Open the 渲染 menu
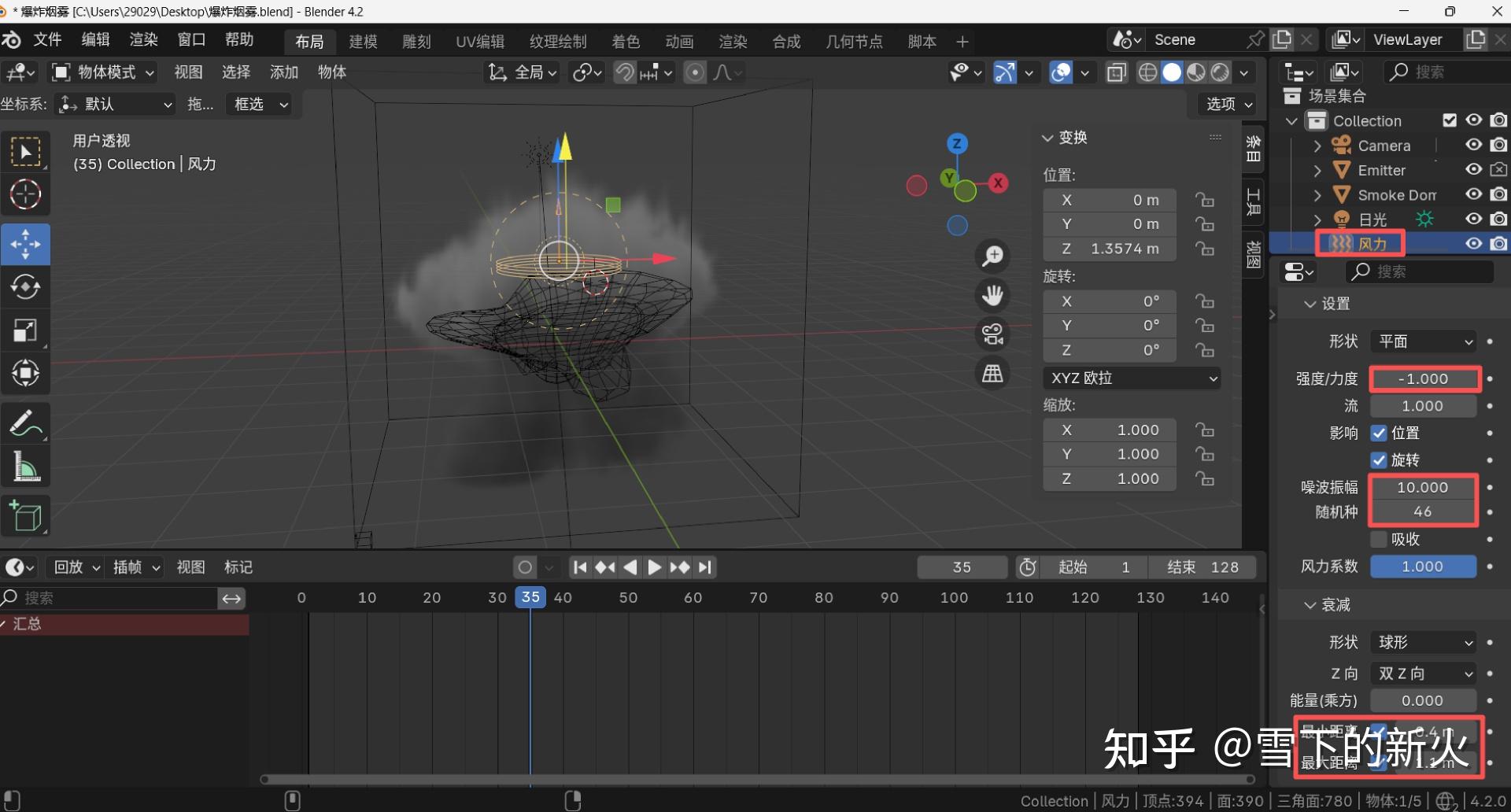The height and width of the screenshot is (812, 1511). (x=142, y=40)
